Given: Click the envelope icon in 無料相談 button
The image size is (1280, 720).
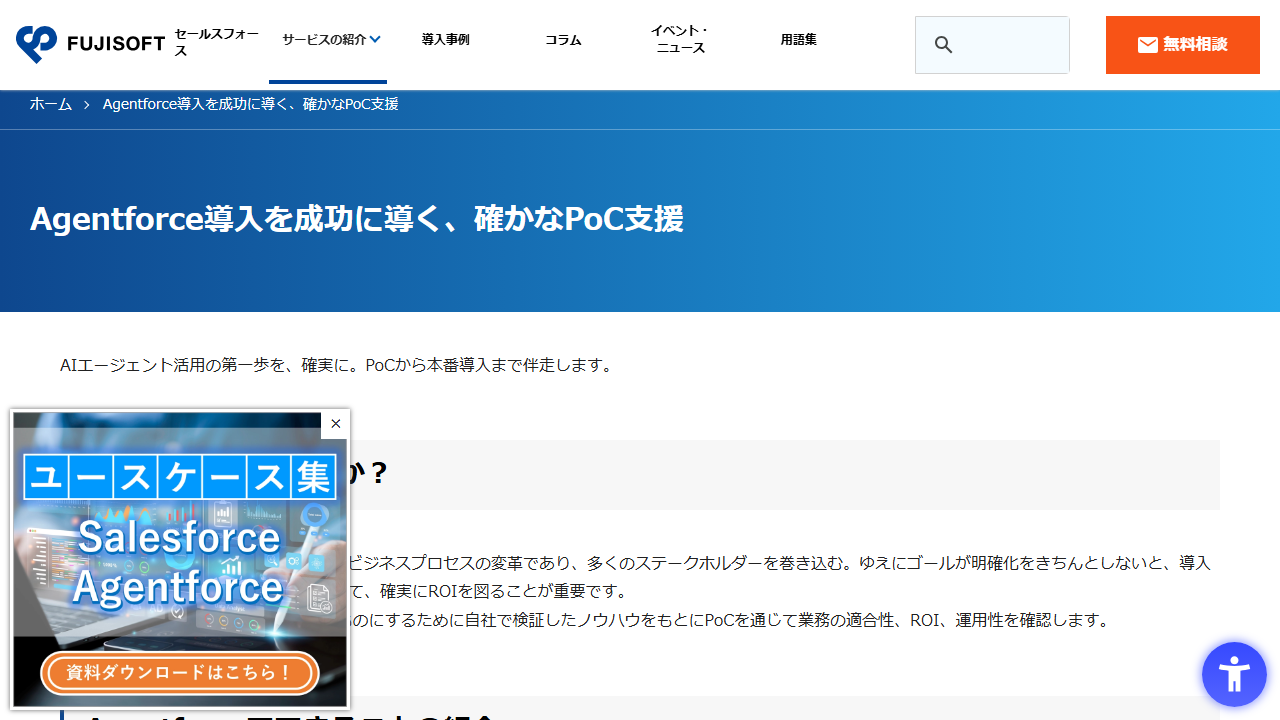Looking at the screenshot, I should click(x=1148, y=45).
